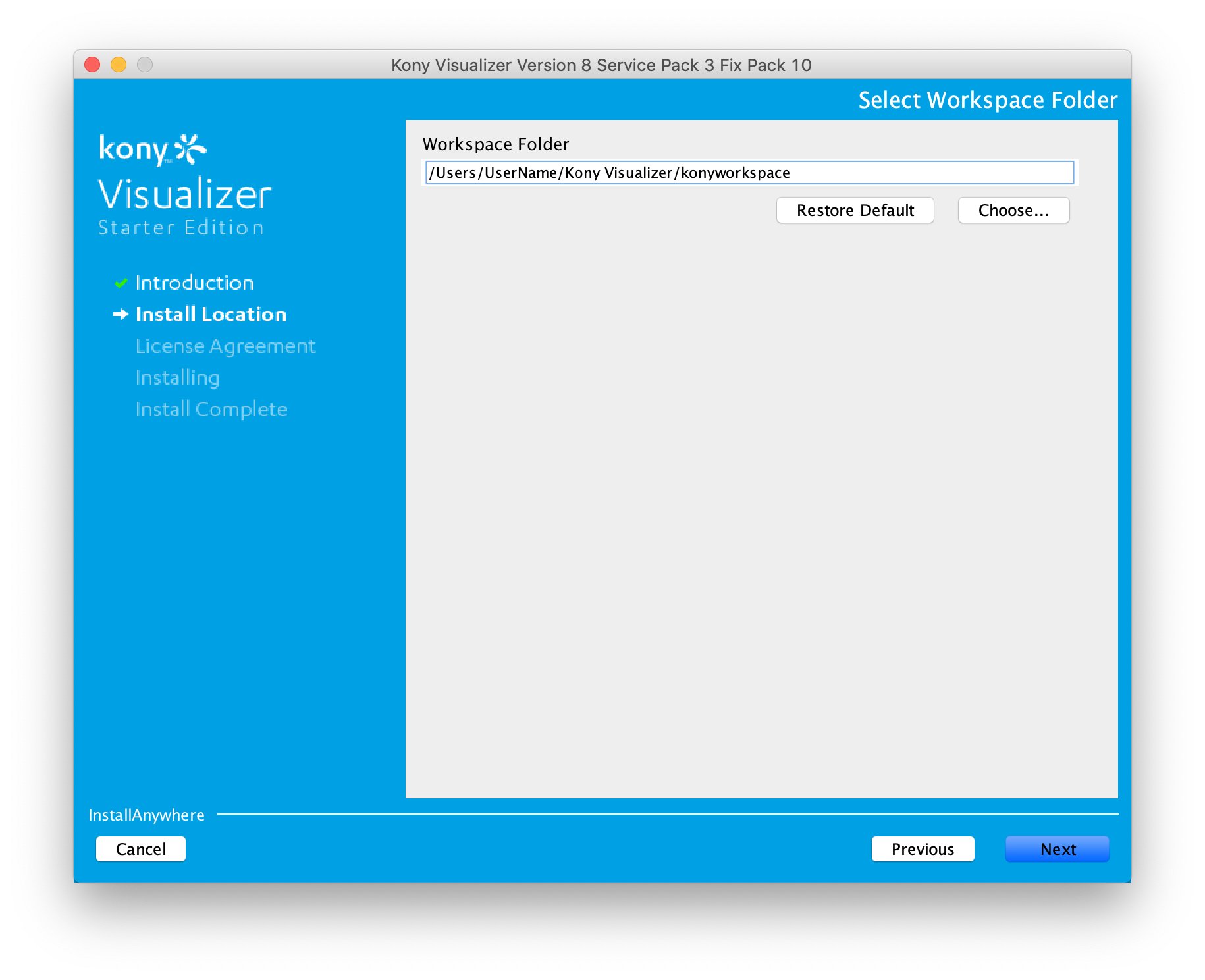This screenshot has height=980, width=1205.
Task: Select the License Agreement step
Action: coord(225,346)
